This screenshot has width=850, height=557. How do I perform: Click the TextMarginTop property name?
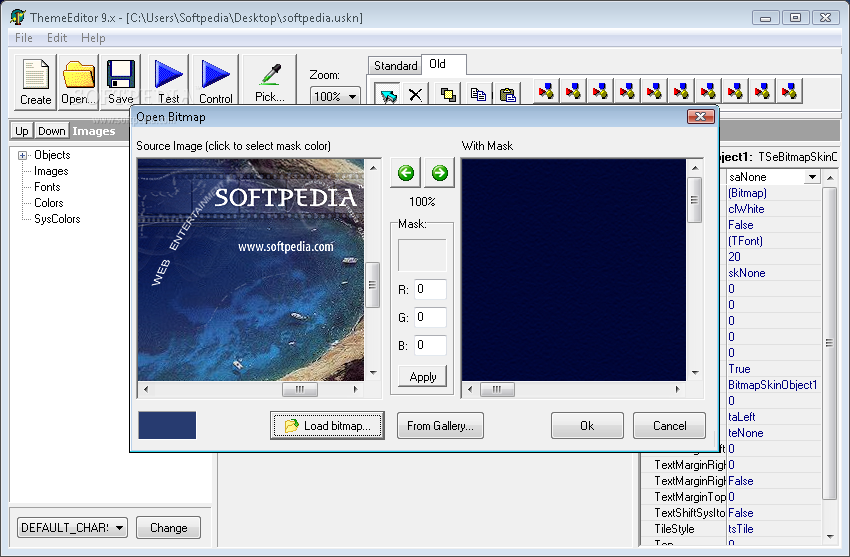[690, 497]
